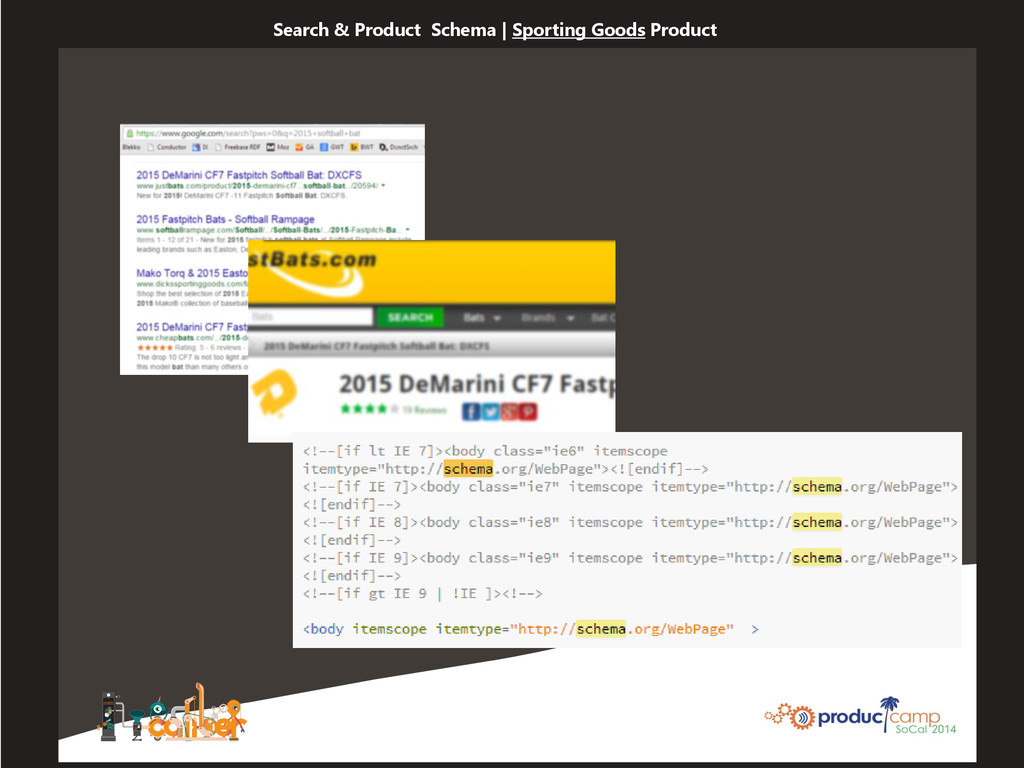Open arrow beside justbats.com result URL
The height and width of the screenshot is (768, 1024).
383,185
